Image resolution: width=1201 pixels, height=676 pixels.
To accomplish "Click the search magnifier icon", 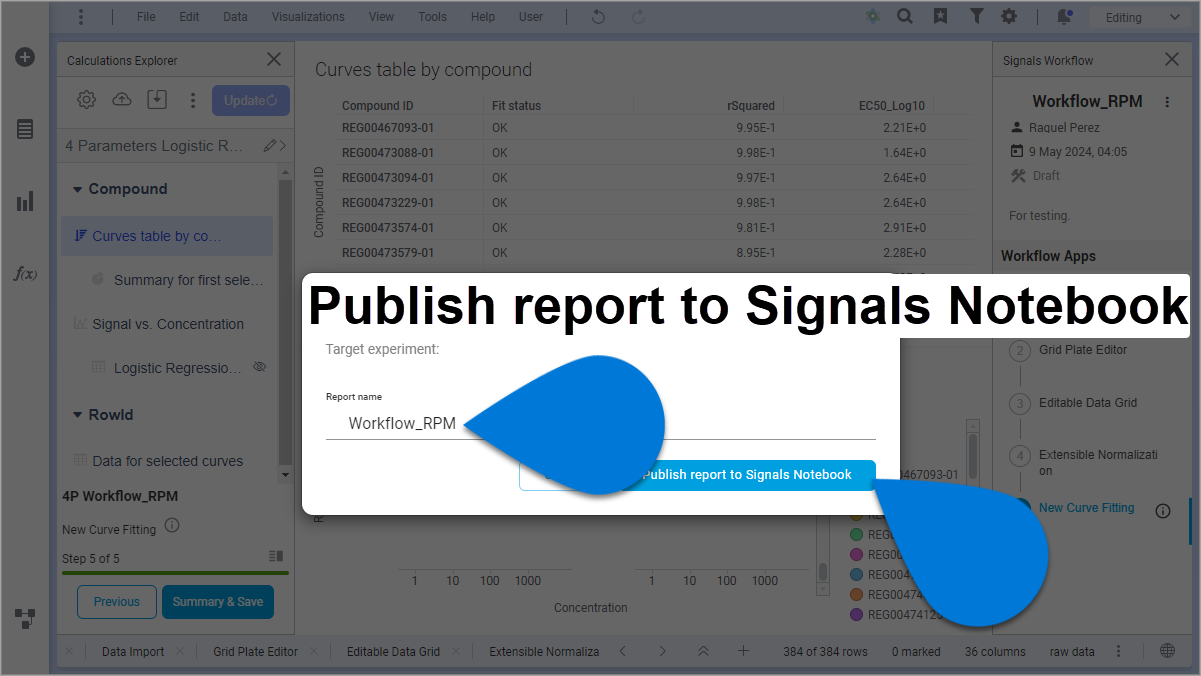I will (905, 17).
